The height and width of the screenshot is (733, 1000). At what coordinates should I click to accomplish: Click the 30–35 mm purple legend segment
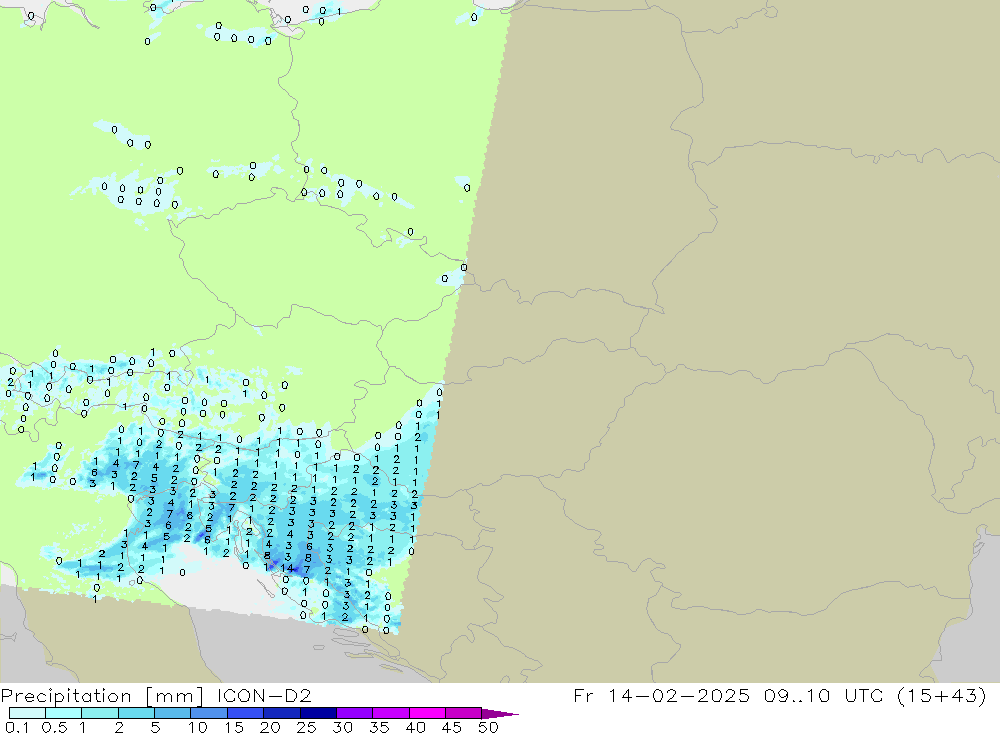[355, 713]
